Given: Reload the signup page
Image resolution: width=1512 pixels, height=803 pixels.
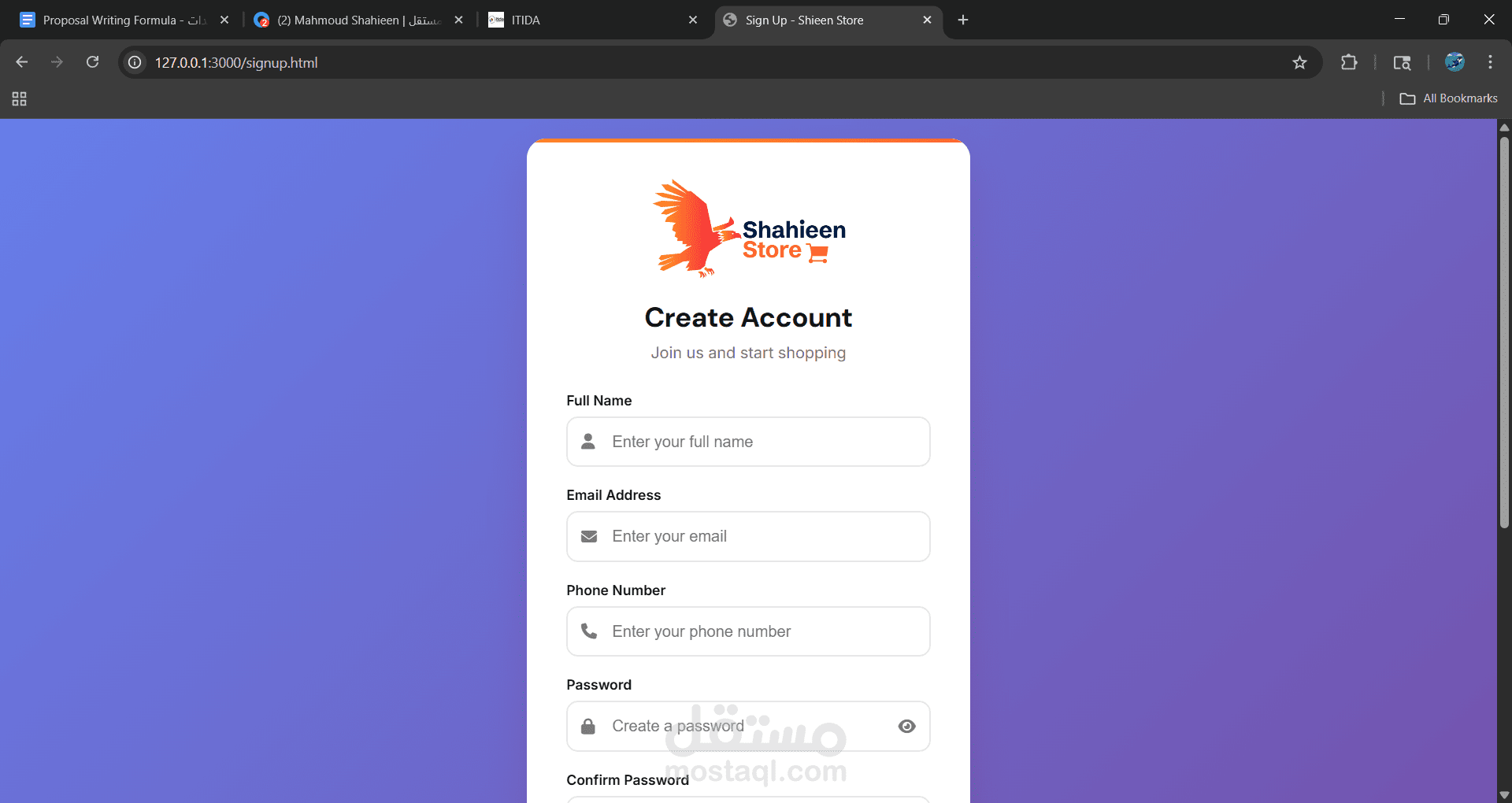Looking at the screenshot, I should pos(92,62).
